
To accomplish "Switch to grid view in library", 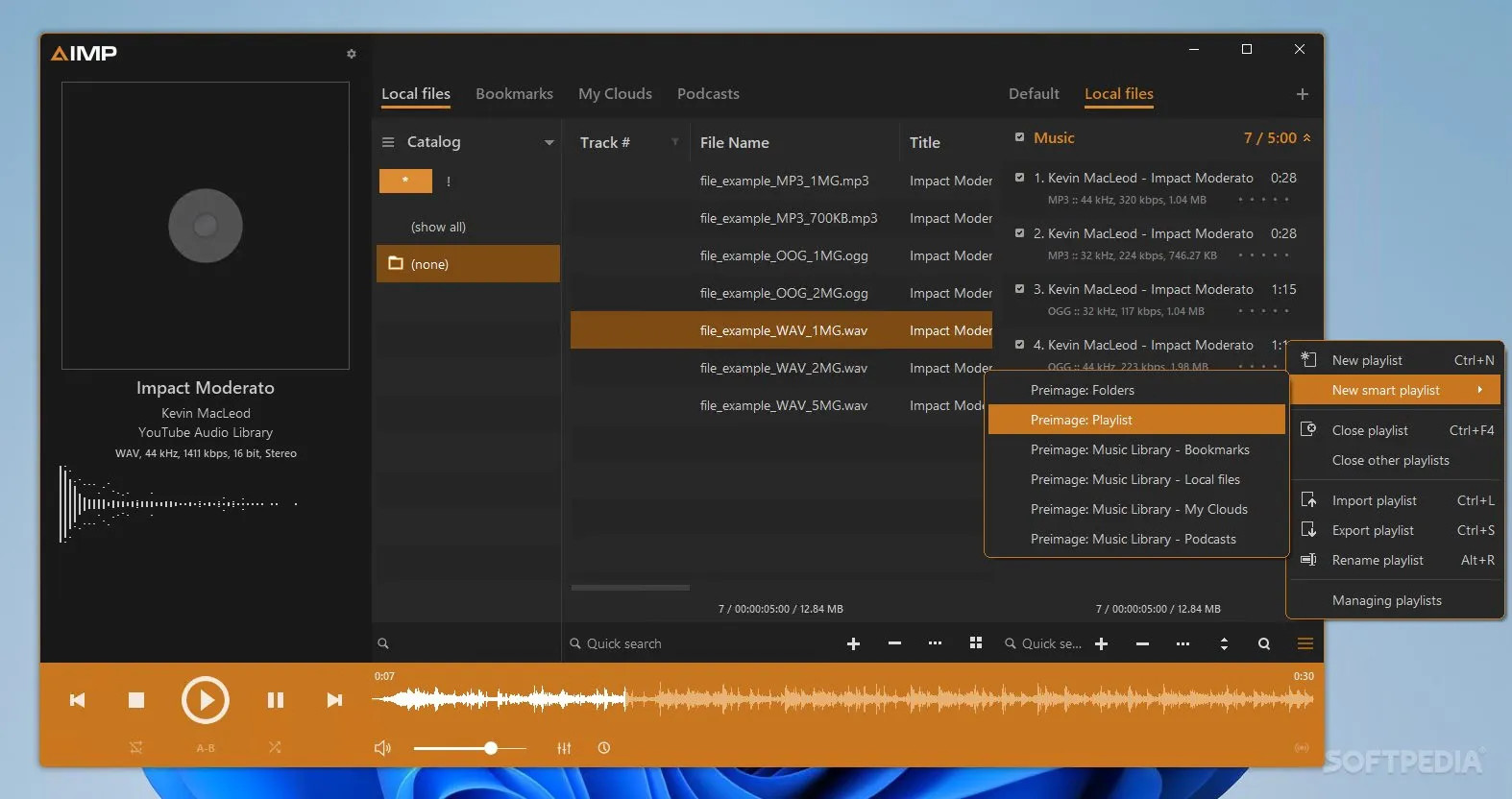I will (976, 643).
